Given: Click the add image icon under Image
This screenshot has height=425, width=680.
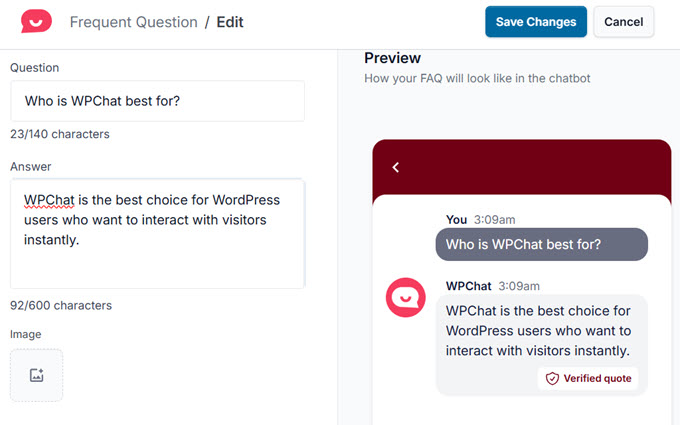Looking at the screenshot, I should pos(36,375).
